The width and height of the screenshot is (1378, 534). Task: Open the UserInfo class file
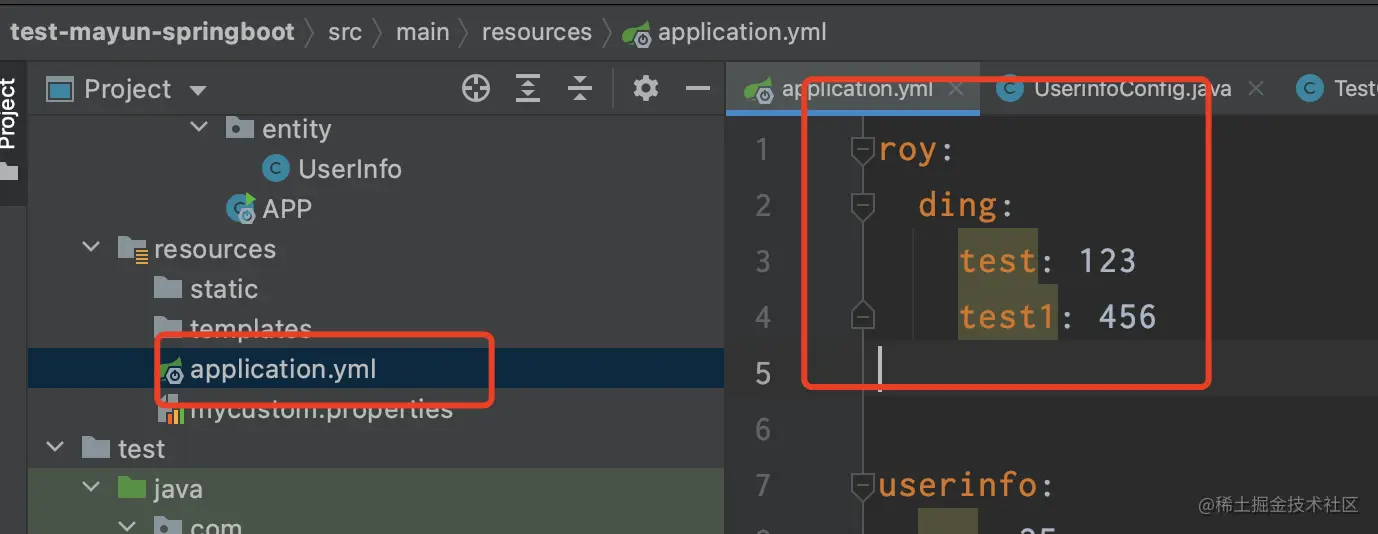pos(349,169)
